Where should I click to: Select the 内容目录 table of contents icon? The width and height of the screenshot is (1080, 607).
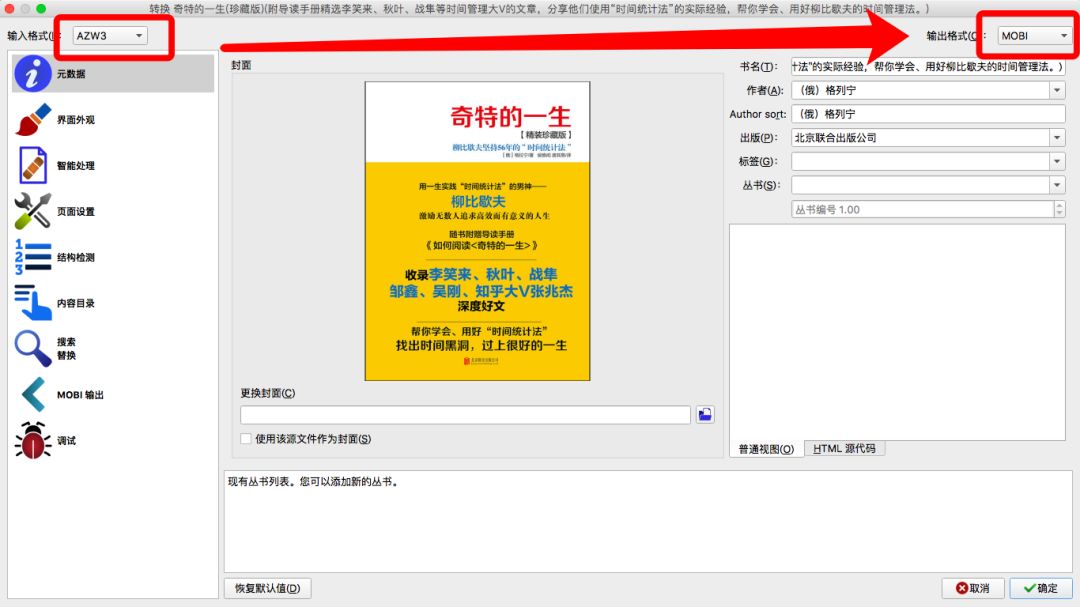tap(34, 303)
